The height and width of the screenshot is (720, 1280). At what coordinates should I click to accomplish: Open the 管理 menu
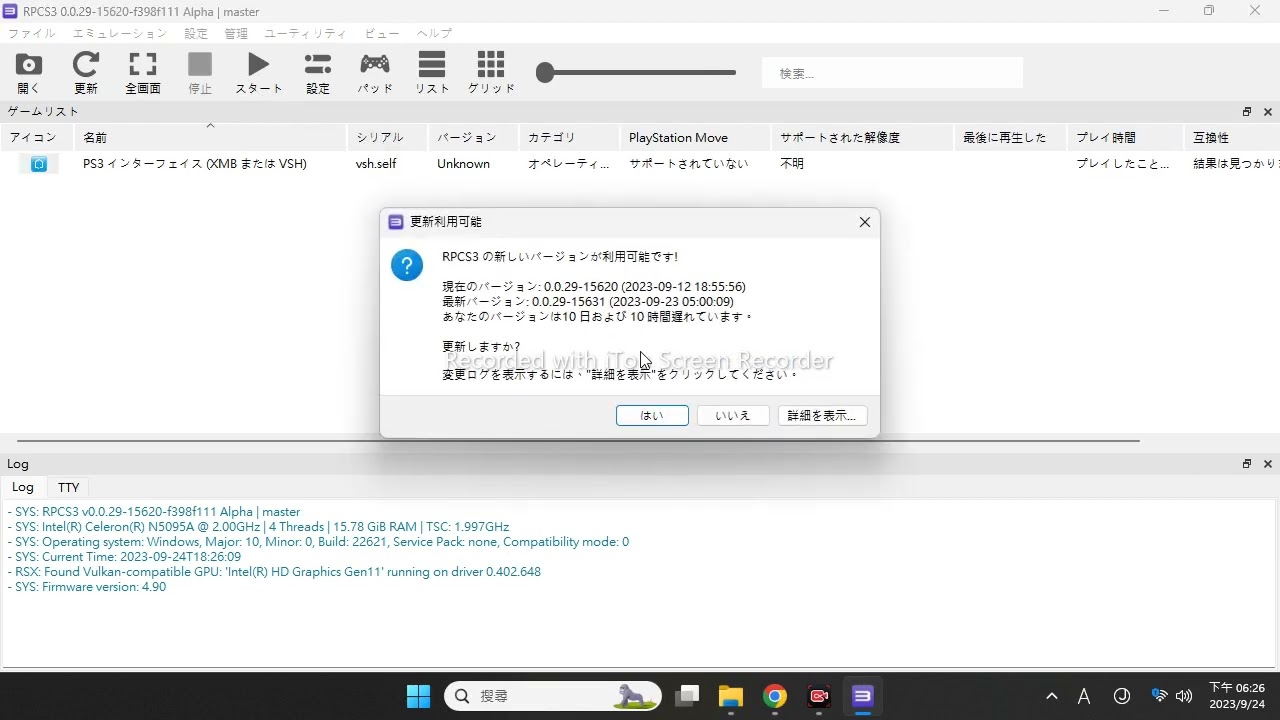pos(236,33)
